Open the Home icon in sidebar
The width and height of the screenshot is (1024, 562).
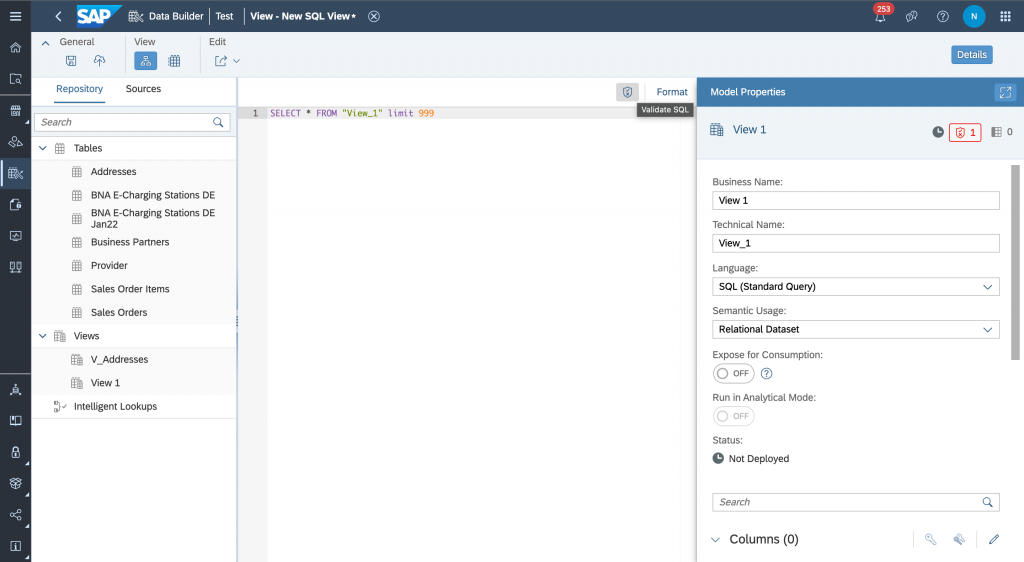point(16,48)
